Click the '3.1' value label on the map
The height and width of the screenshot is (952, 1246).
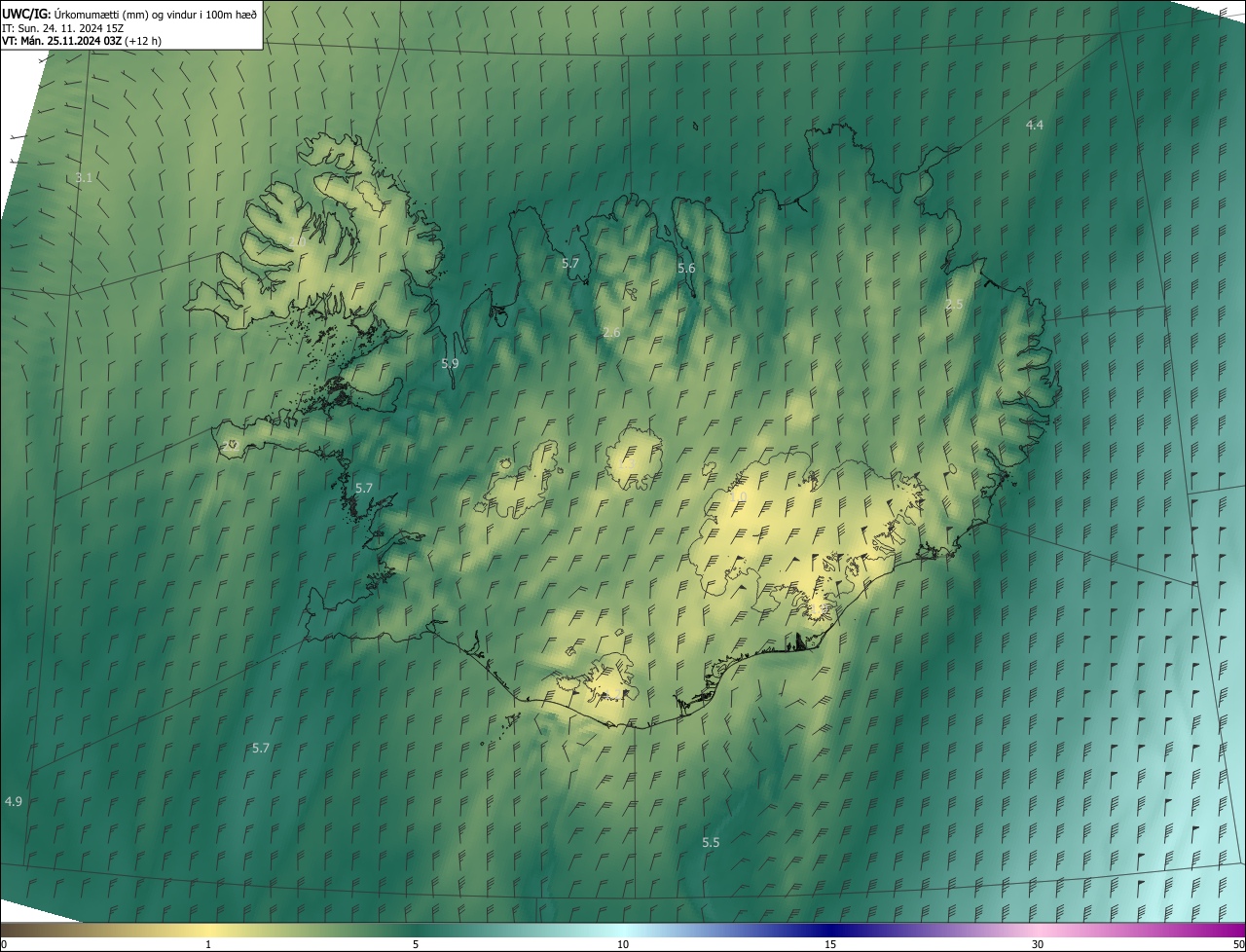[x=84, y=178]
